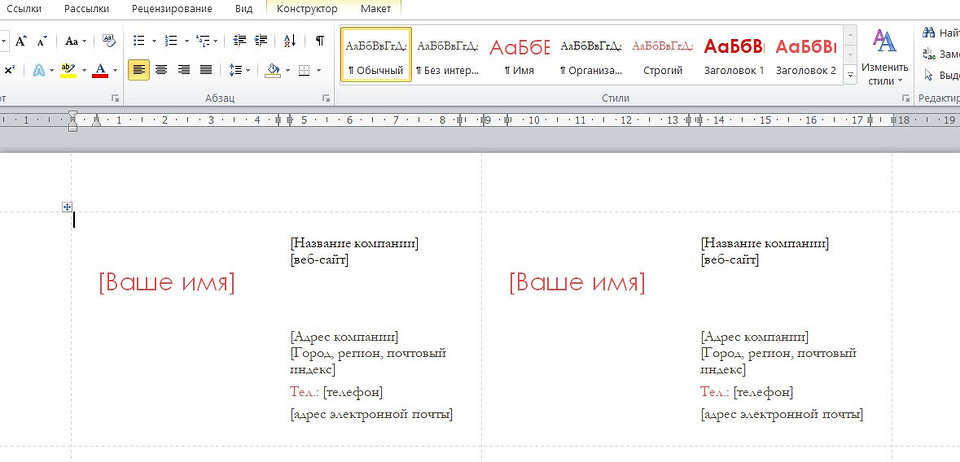Expand the styles gallery list
The image size is (960, 462).
click(850, 76)
